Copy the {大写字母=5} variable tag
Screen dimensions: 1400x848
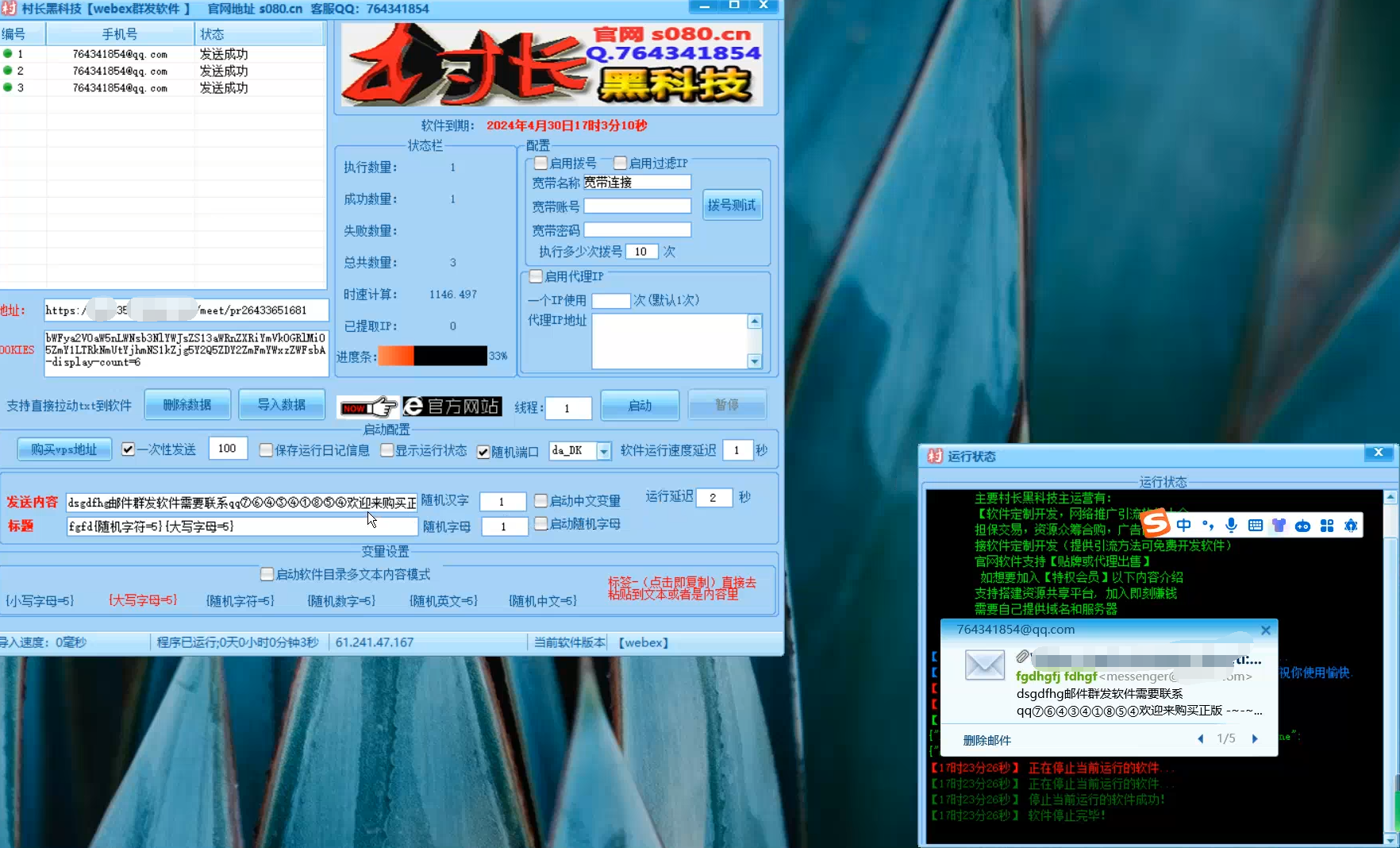[143, 600]
